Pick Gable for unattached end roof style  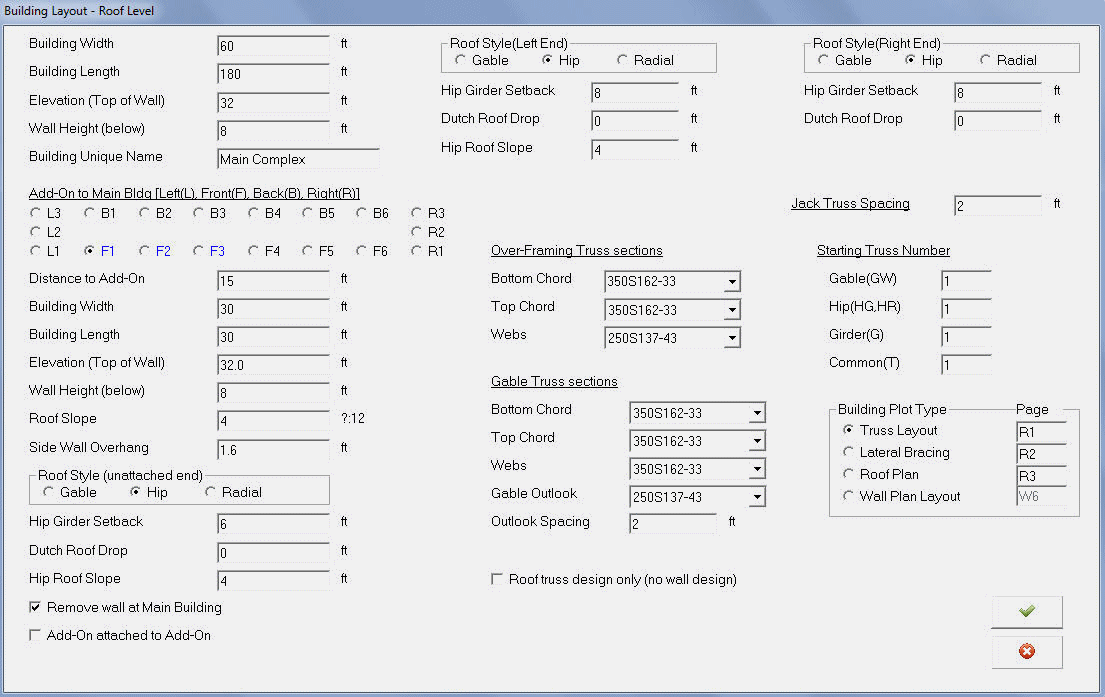(48, 492)
